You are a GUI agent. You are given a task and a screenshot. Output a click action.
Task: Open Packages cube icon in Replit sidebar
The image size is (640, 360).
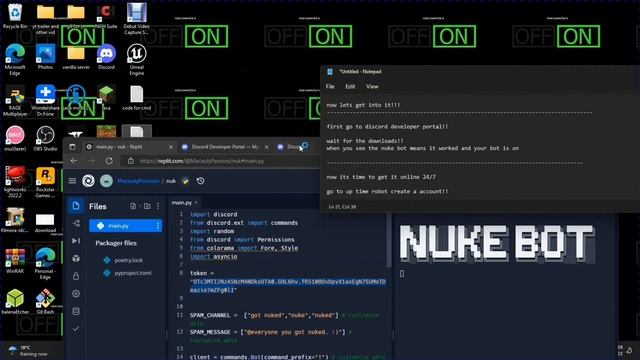coord(76,258)
